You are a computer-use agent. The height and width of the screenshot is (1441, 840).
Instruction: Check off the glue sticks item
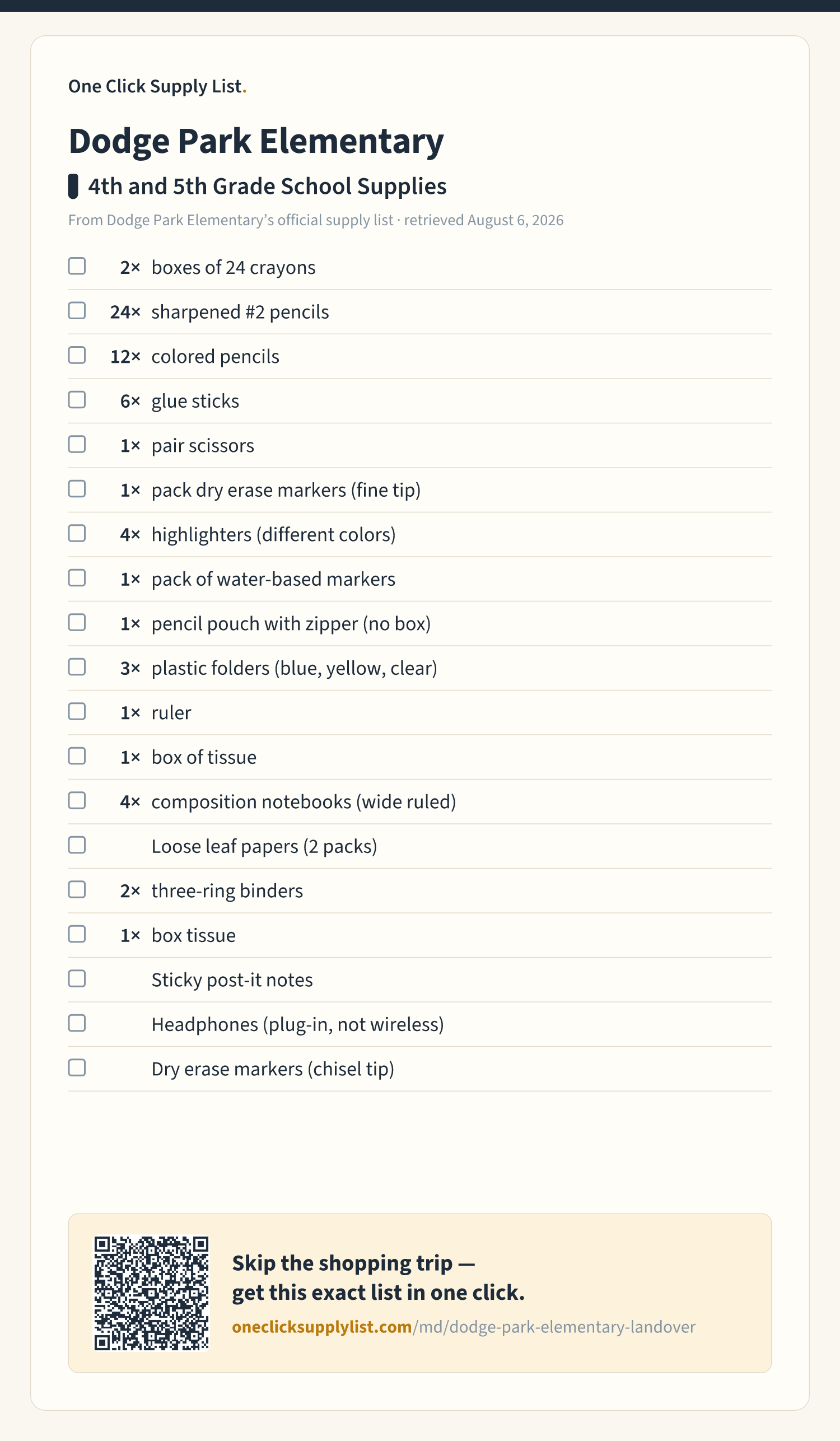(77, 400)
